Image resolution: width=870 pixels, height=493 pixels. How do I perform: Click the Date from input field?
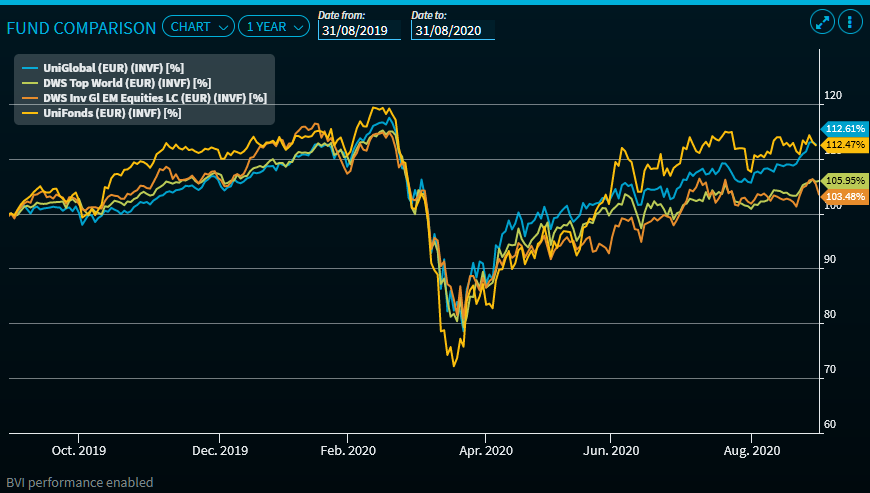(359, 31)
